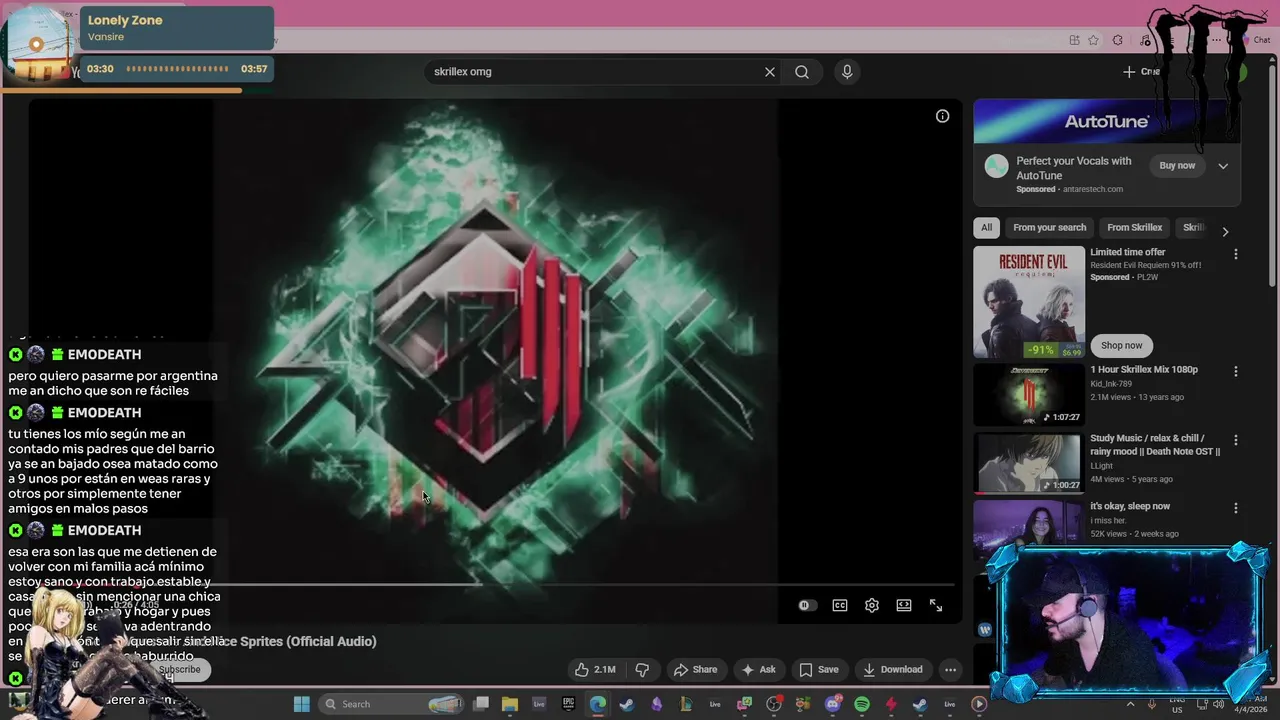Open the 1 Hour Skrillex Mix thumbnail
The width and height of the screenshot is (1280, 720).
1029,395
